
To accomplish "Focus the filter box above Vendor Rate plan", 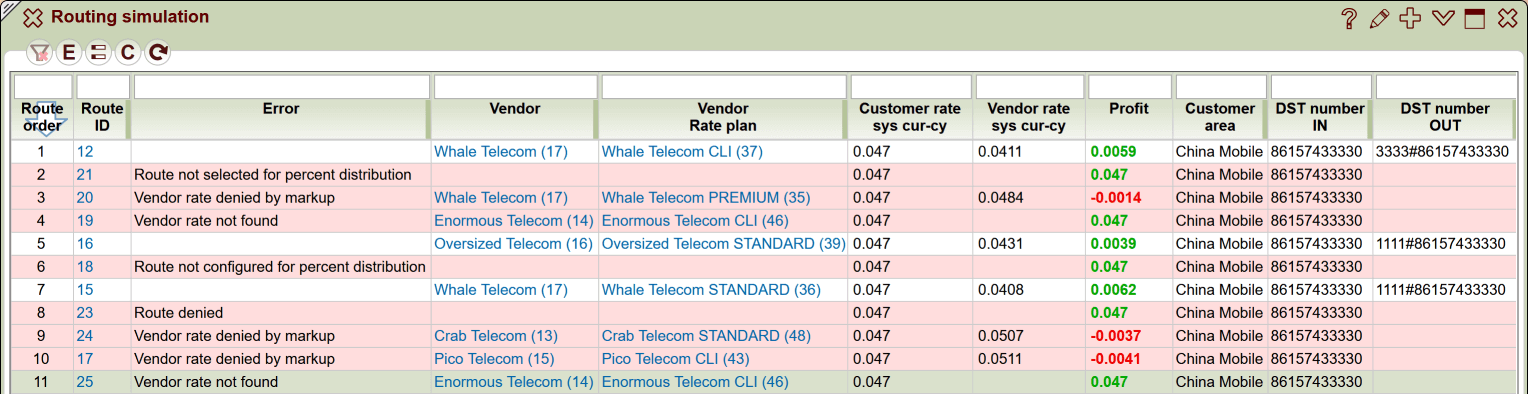I will pos(724,87).
